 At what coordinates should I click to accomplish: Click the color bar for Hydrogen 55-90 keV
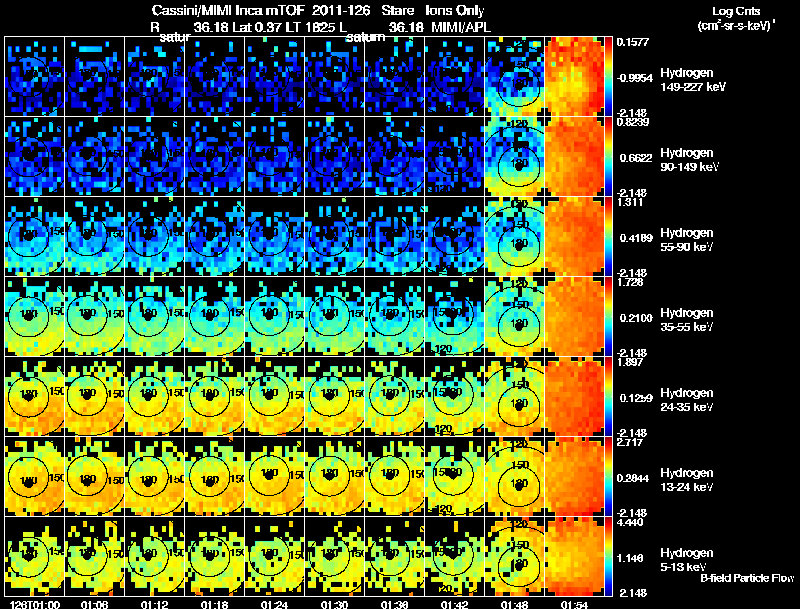click(608, 237)
